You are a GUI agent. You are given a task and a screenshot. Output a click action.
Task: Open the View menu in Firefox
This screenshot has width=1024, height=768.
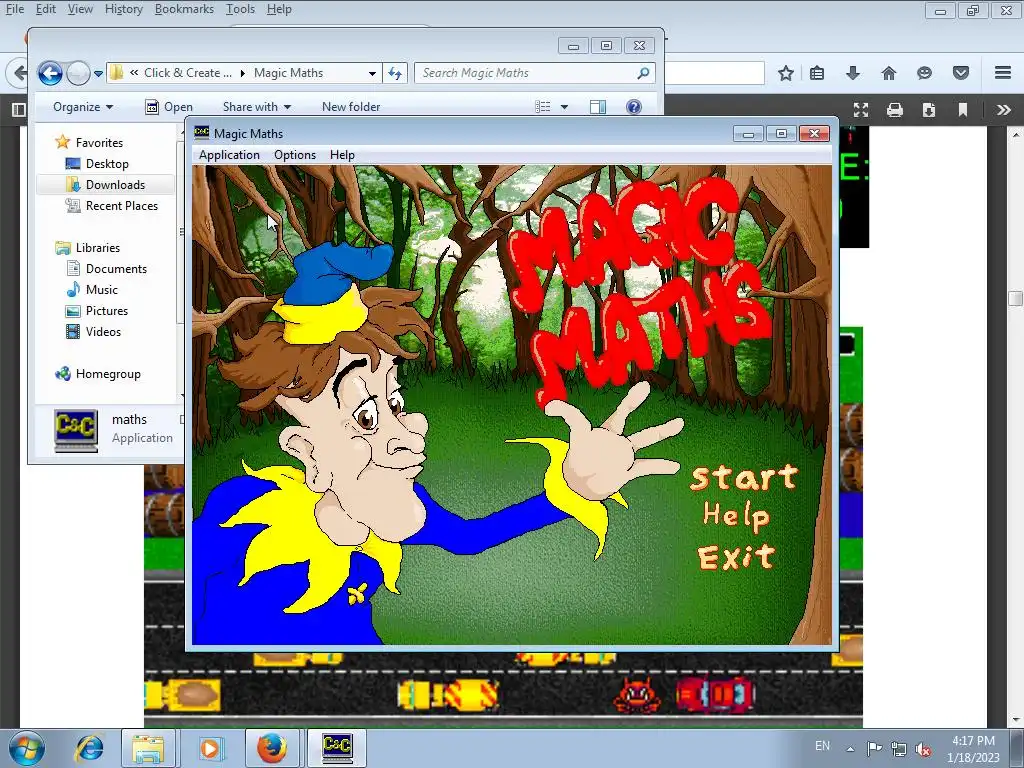pos(80,9)
